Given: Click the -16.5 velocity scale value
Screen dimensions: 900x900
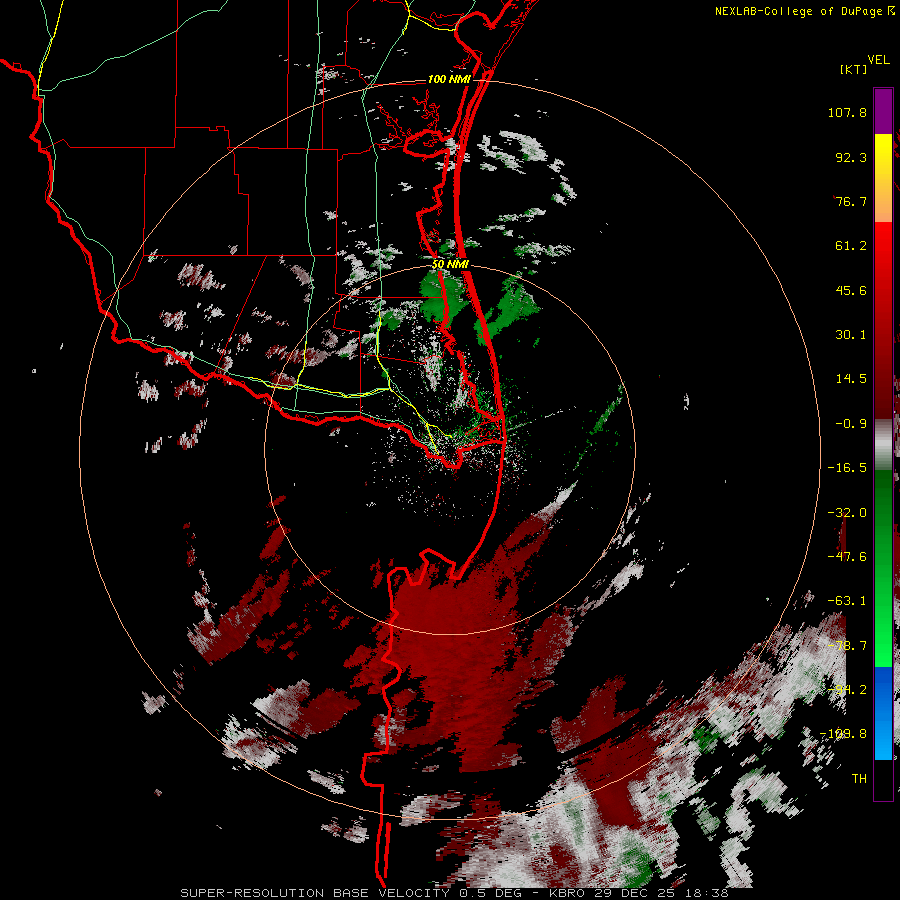Looking at the screenshot, I should 847,468.
